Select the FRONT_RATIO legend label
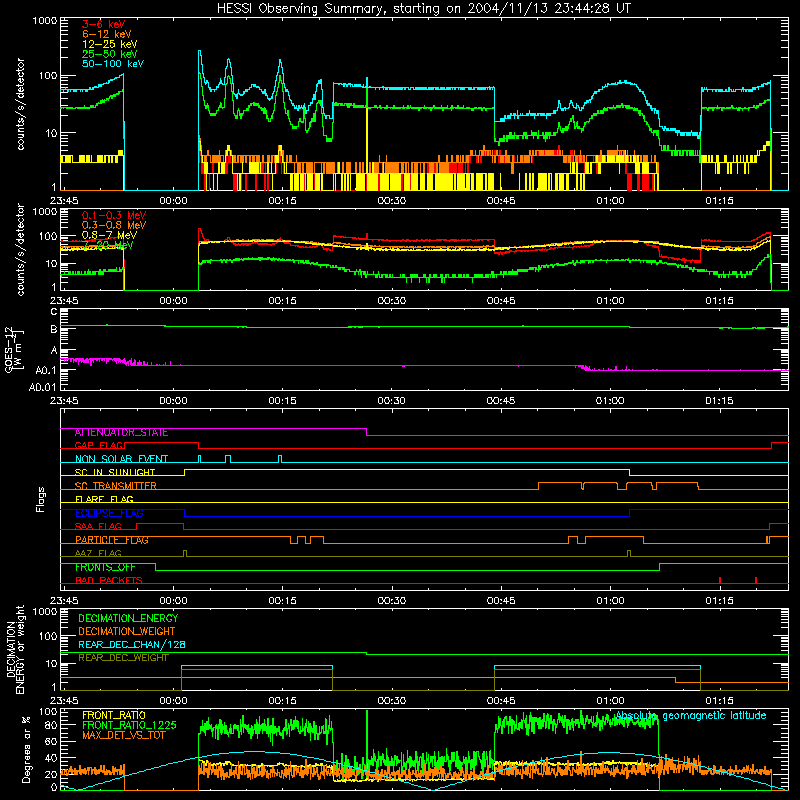The height and width of the screenshot is (800, 800). click(x=114, y=715)
